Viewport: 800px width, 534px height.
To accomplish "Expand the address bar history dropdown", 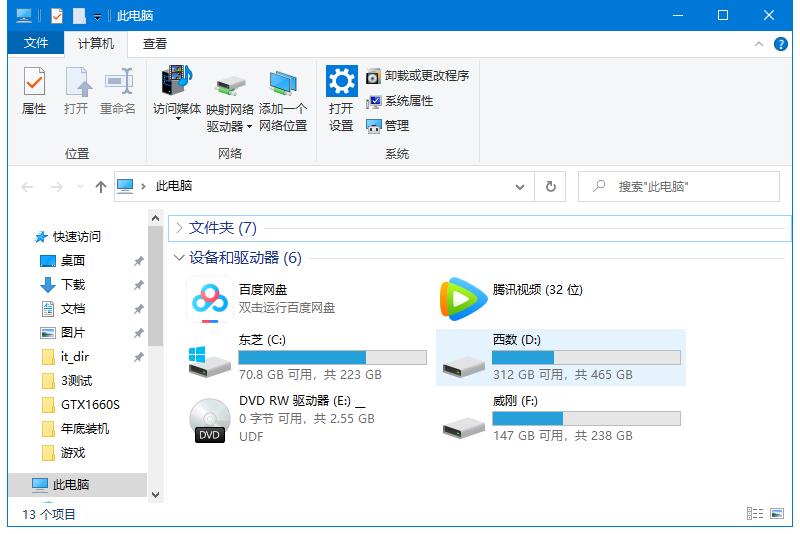I will 520,187.
